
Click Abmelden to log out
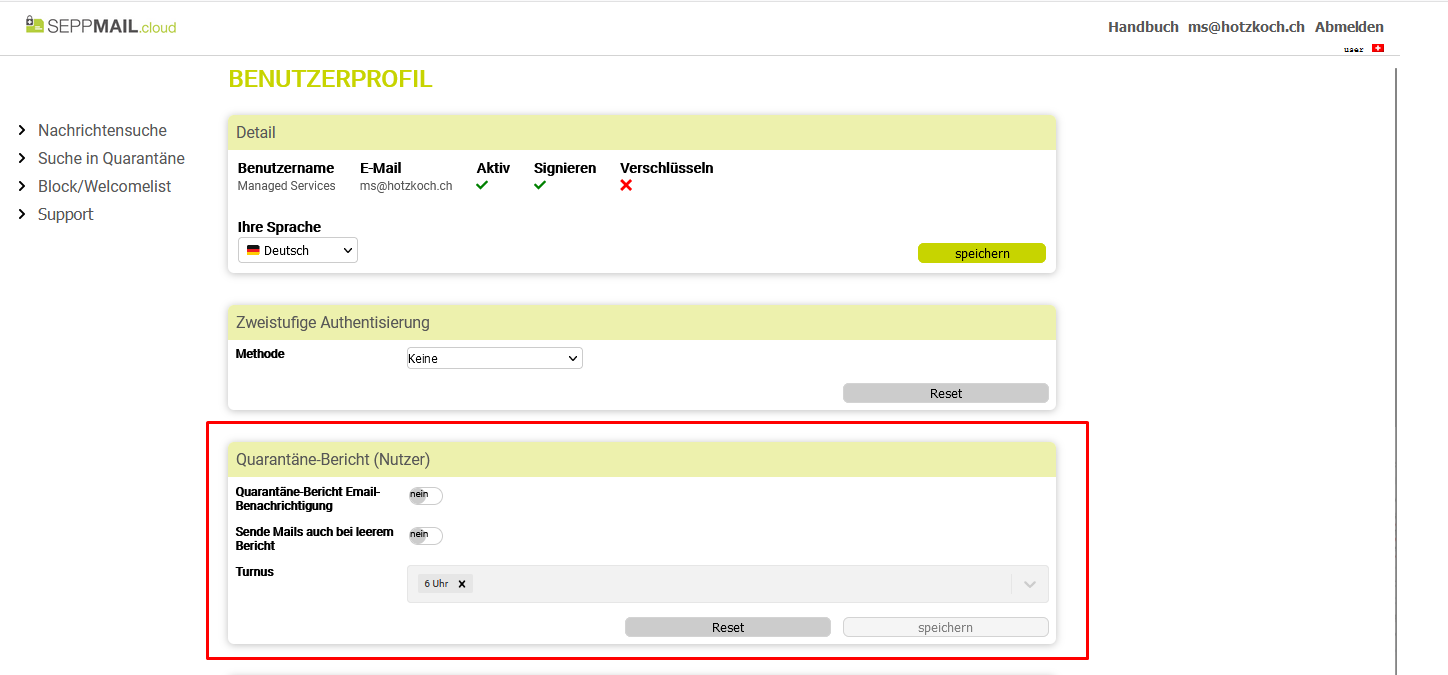(x=1349, y=27)
